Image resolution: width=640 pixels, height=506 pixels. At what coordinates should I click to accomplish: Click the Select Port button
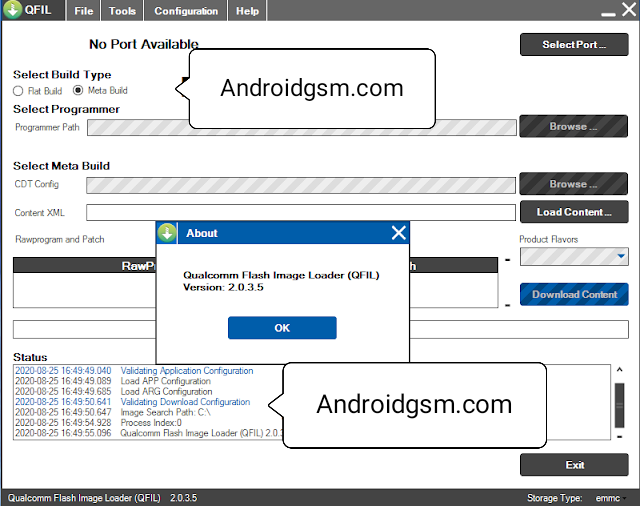[574, 44]
